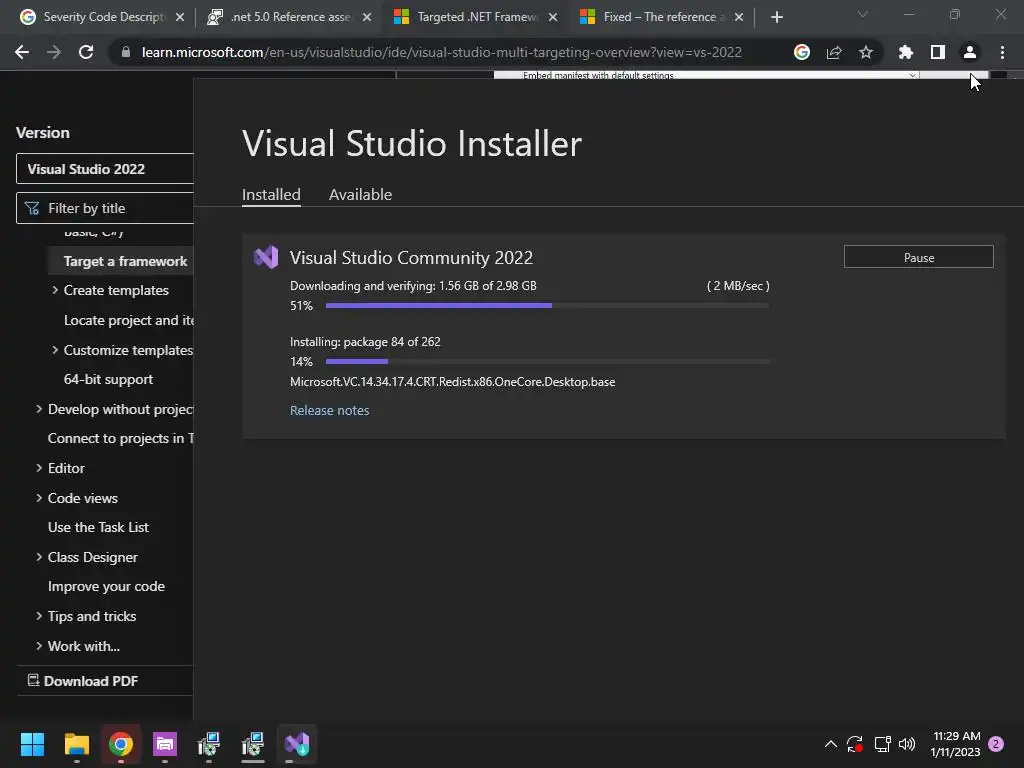
Task: Pause the Visual Studio Community installation
Action: point(918,257)
